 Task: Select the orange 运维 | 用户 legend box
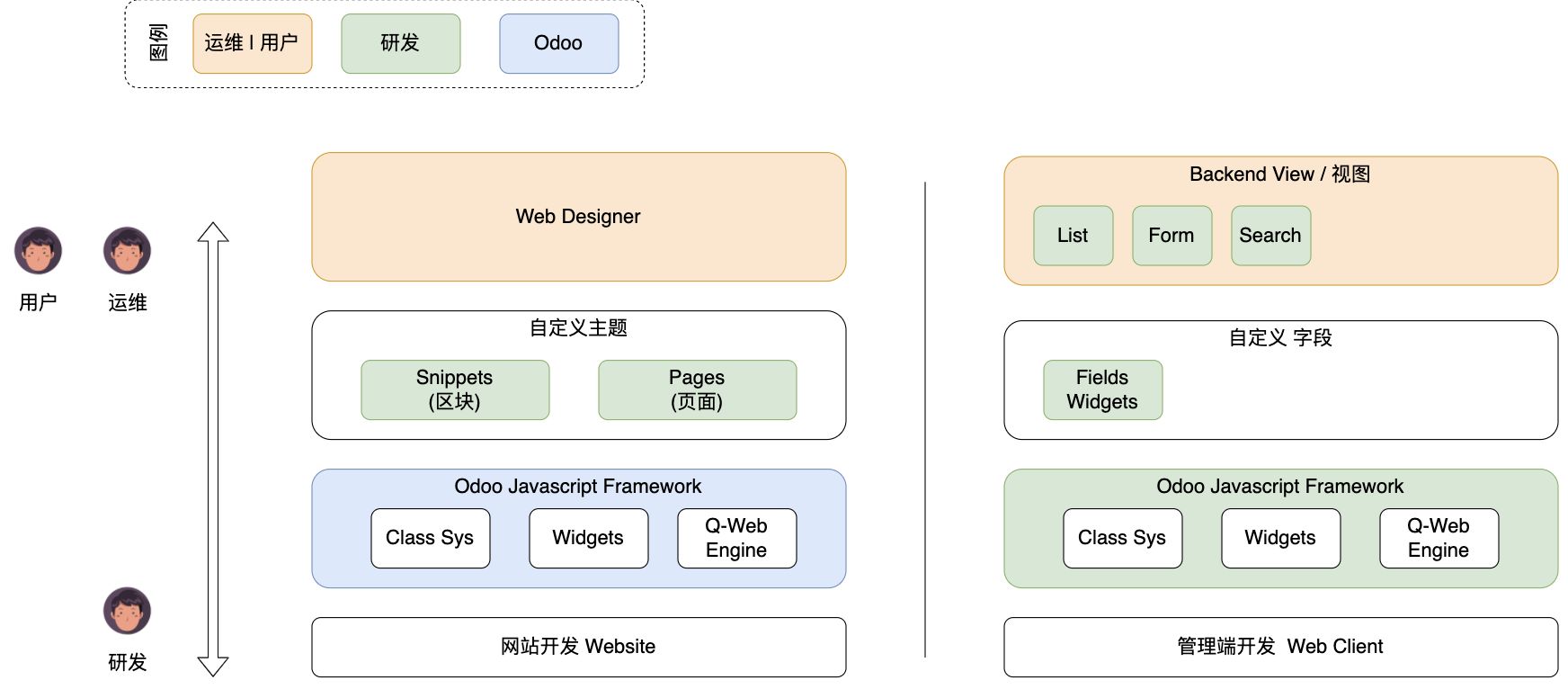(x=253, y=43)
